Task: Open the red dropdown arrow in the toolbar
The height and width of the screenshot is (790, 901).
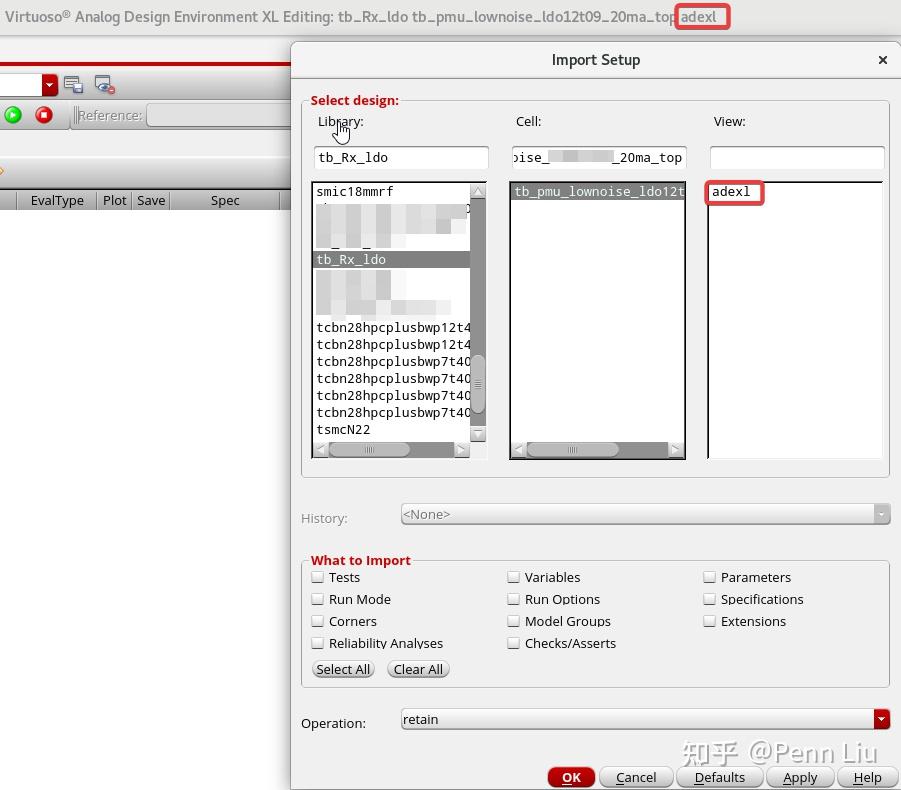Action: coord(50,85)
